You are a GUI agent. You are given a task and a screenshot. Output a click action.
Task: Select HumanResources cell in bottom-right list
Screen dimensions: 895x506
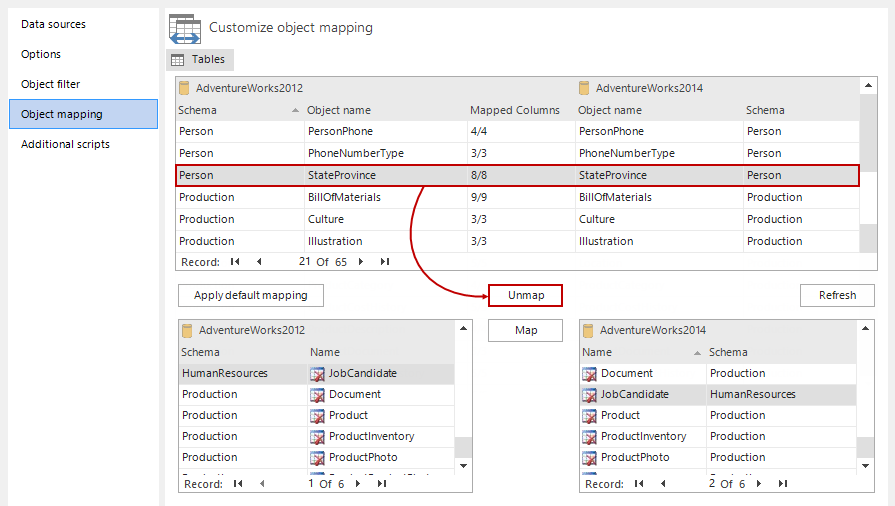click(x=781, y=395)
